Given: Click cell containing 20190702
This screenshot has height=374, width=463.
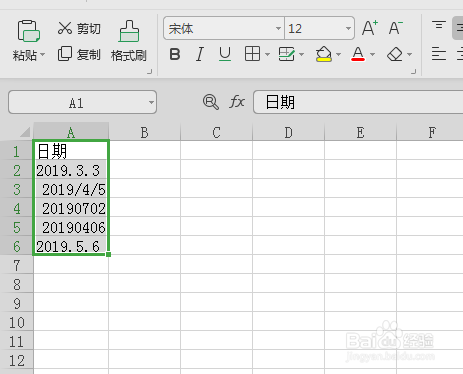Looking at the screenshot, I should (x=71, y=208).
